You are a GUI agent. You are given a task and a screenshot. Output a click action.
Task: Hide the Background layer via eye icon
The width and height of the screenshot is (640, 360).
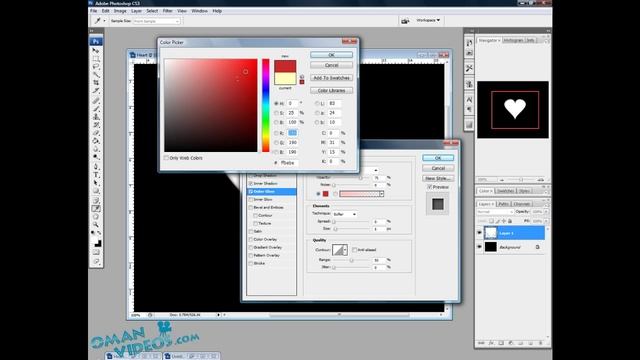coord(480,247)
